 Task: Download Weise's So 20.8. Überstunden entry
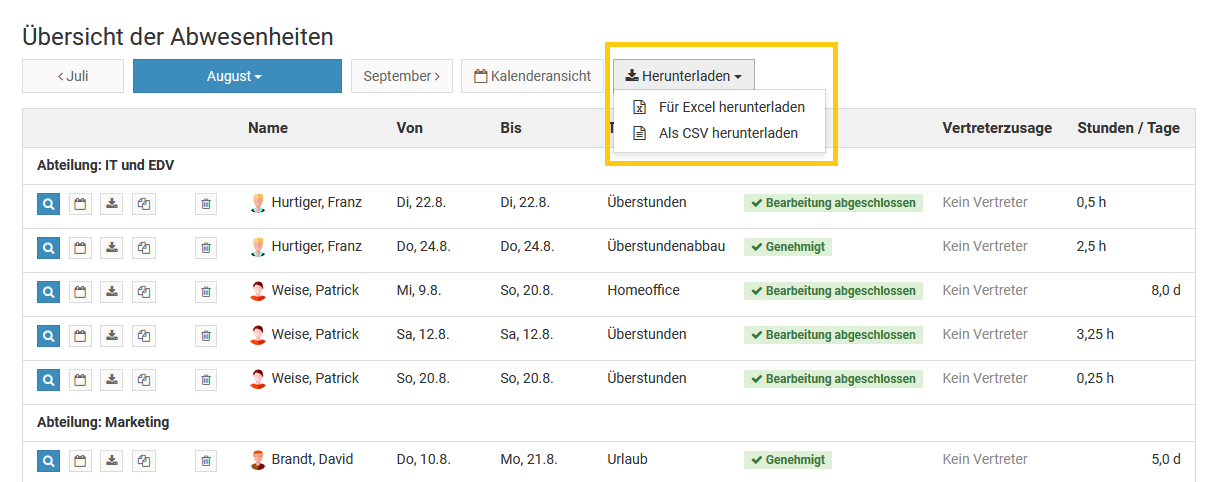[112, 379]
